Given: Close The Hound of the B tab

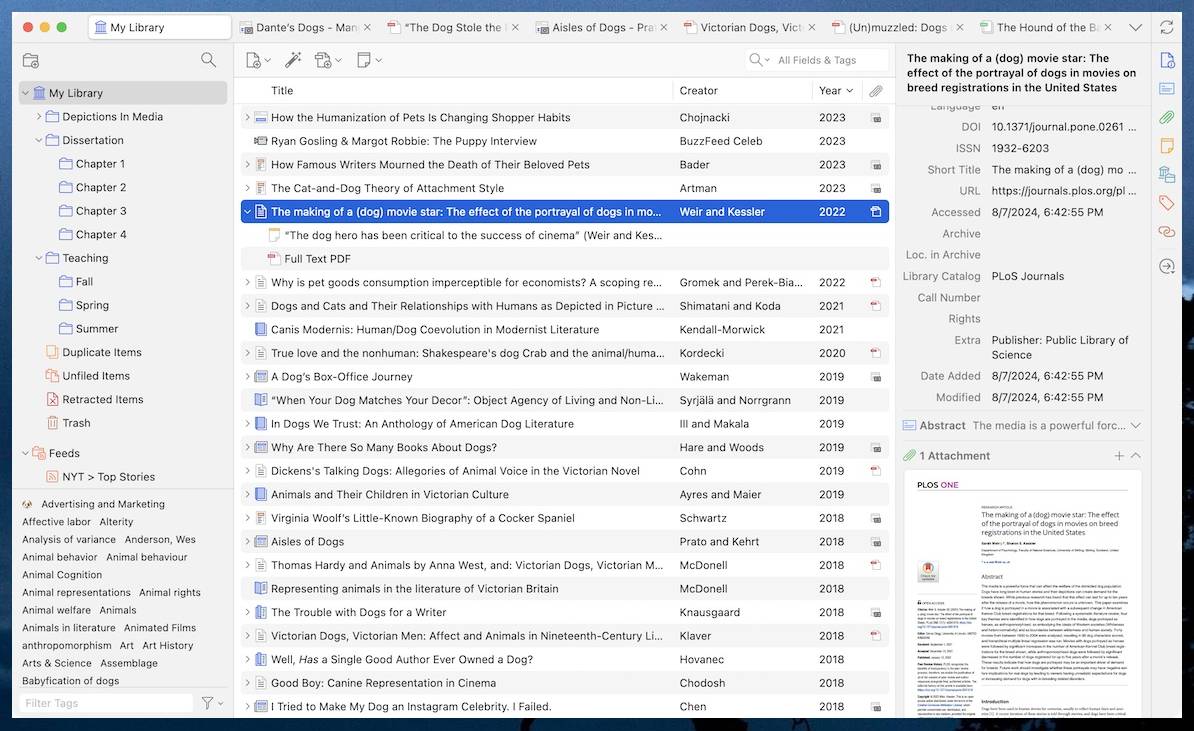Looking at the screenshot, I should 1108,27.
